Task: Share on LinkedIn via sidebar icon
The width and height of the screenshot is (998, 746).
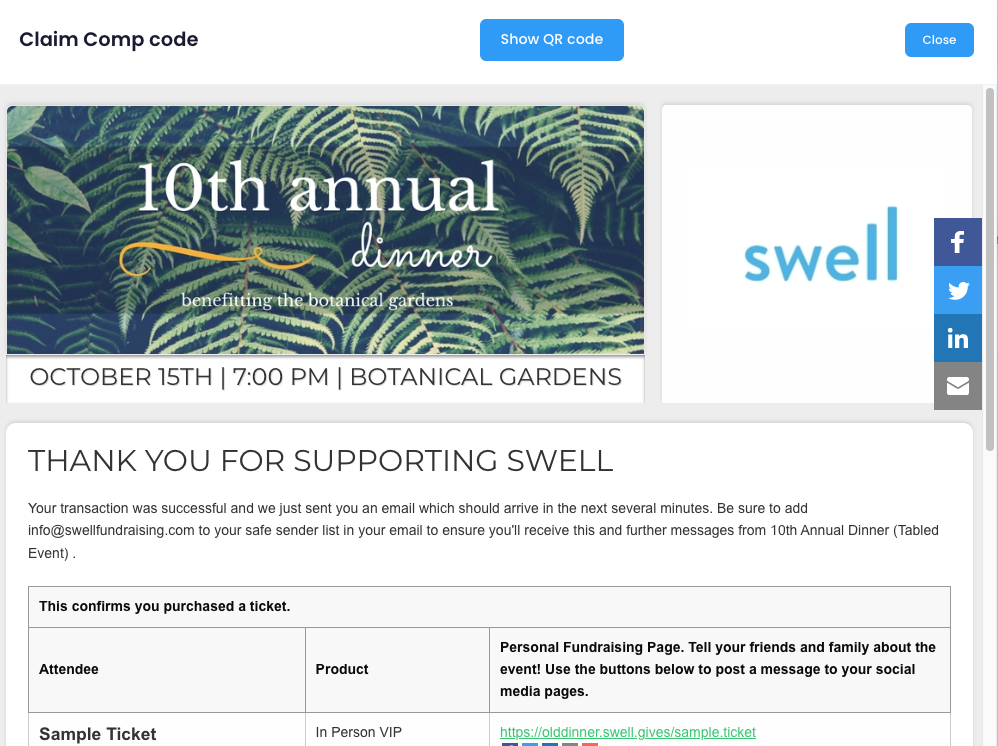Action: point(957,338)
